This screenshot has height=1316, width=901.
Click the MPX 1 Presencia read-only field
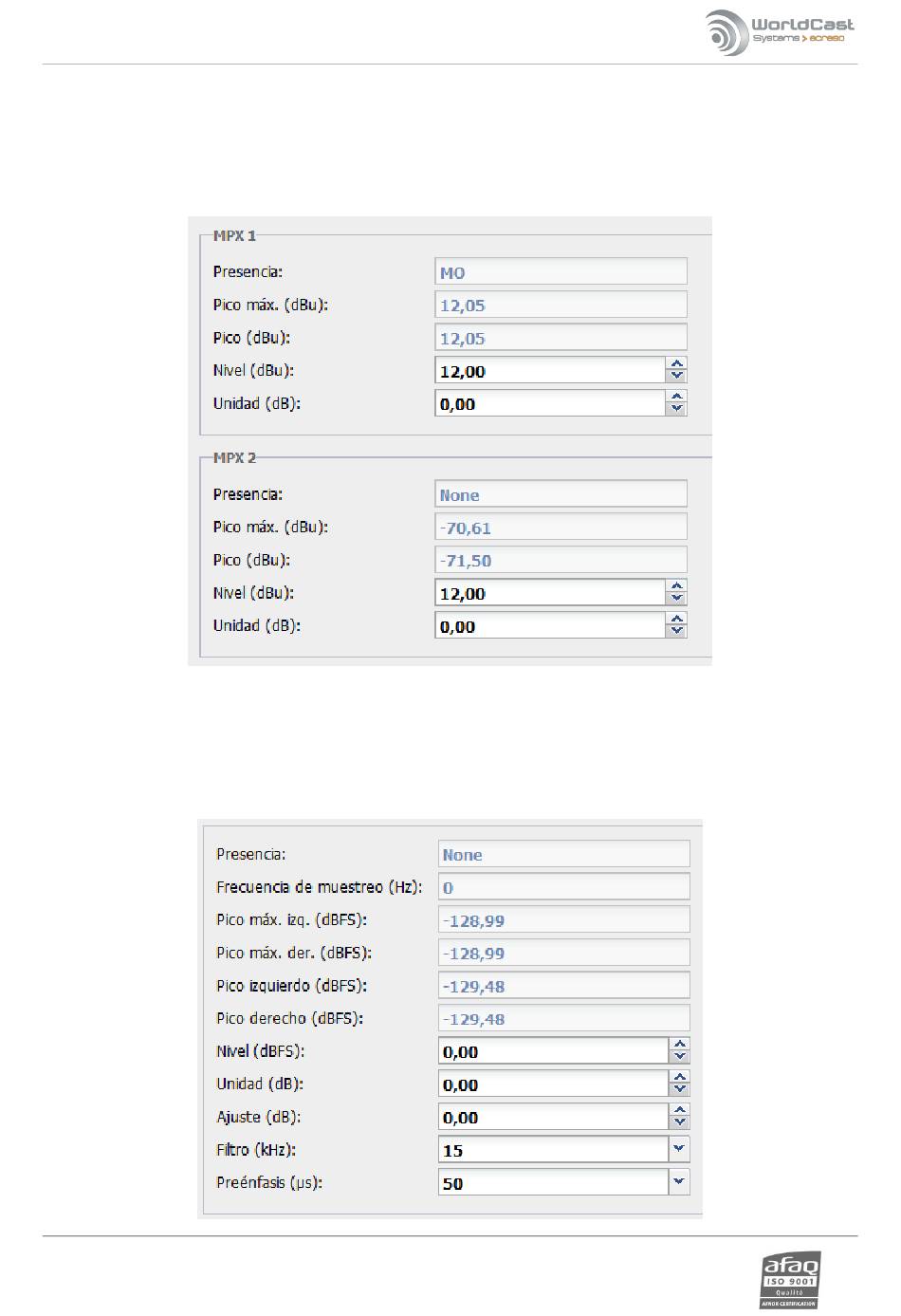pos(561,272)
